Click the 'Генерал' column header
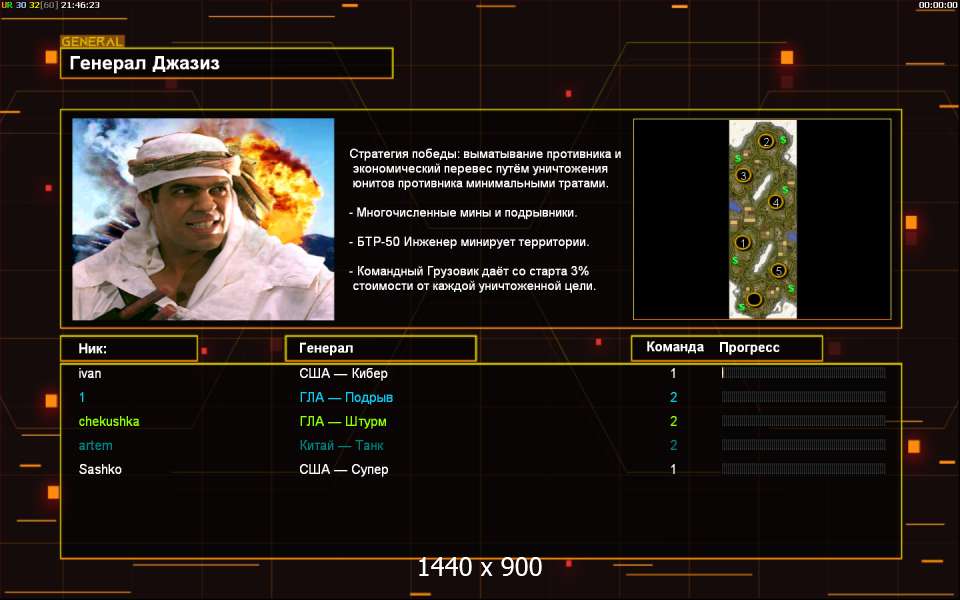Viewport: 960px width, 600px height. pyautogui.click(x=381, y=348)
